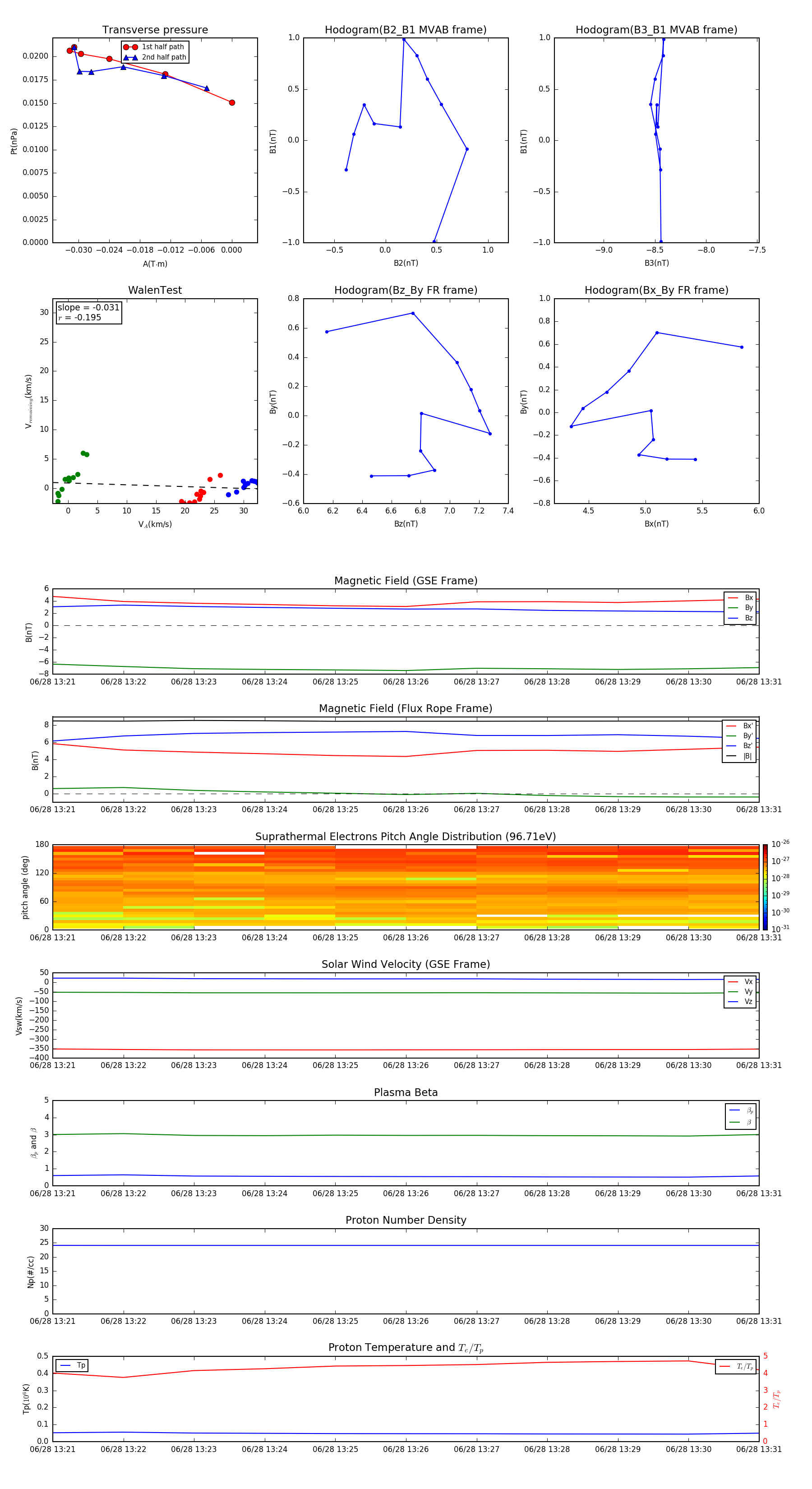Select the 'Hodogram(Bz_By FR frame)' title
Screen dimensions: 812x1489
point(406,290)
